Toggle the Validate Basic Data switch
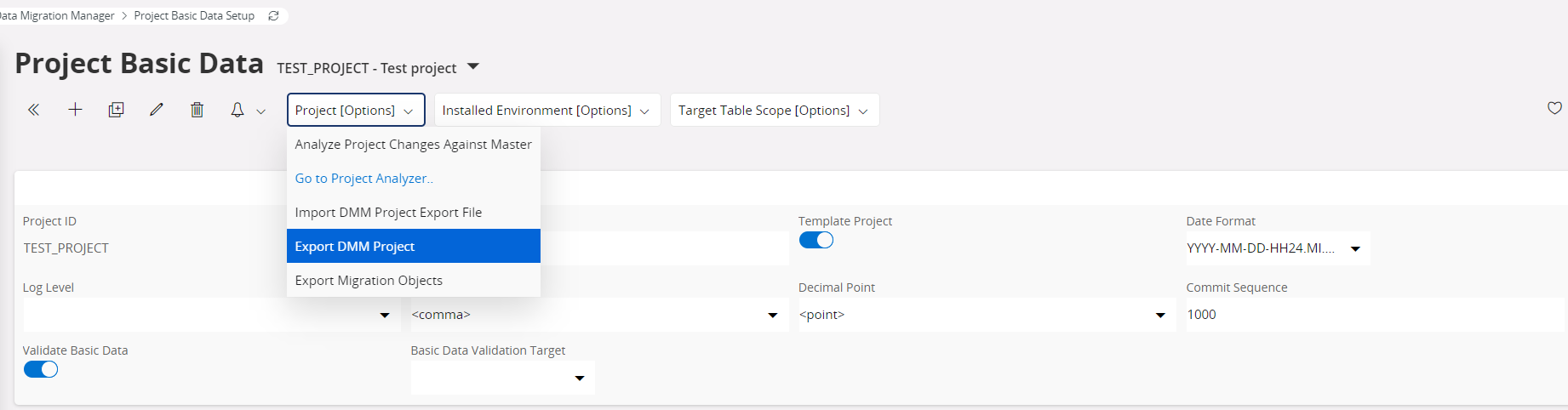 coord(41,369)
